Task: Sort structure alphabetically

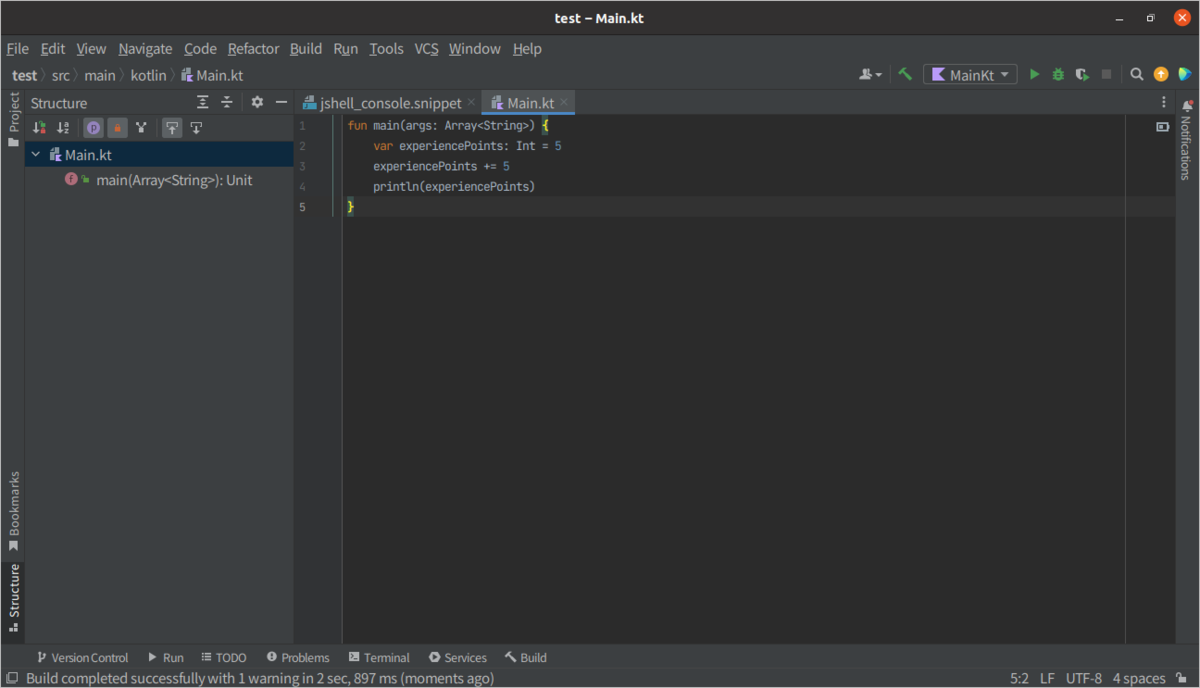Action: coord(63,128)
